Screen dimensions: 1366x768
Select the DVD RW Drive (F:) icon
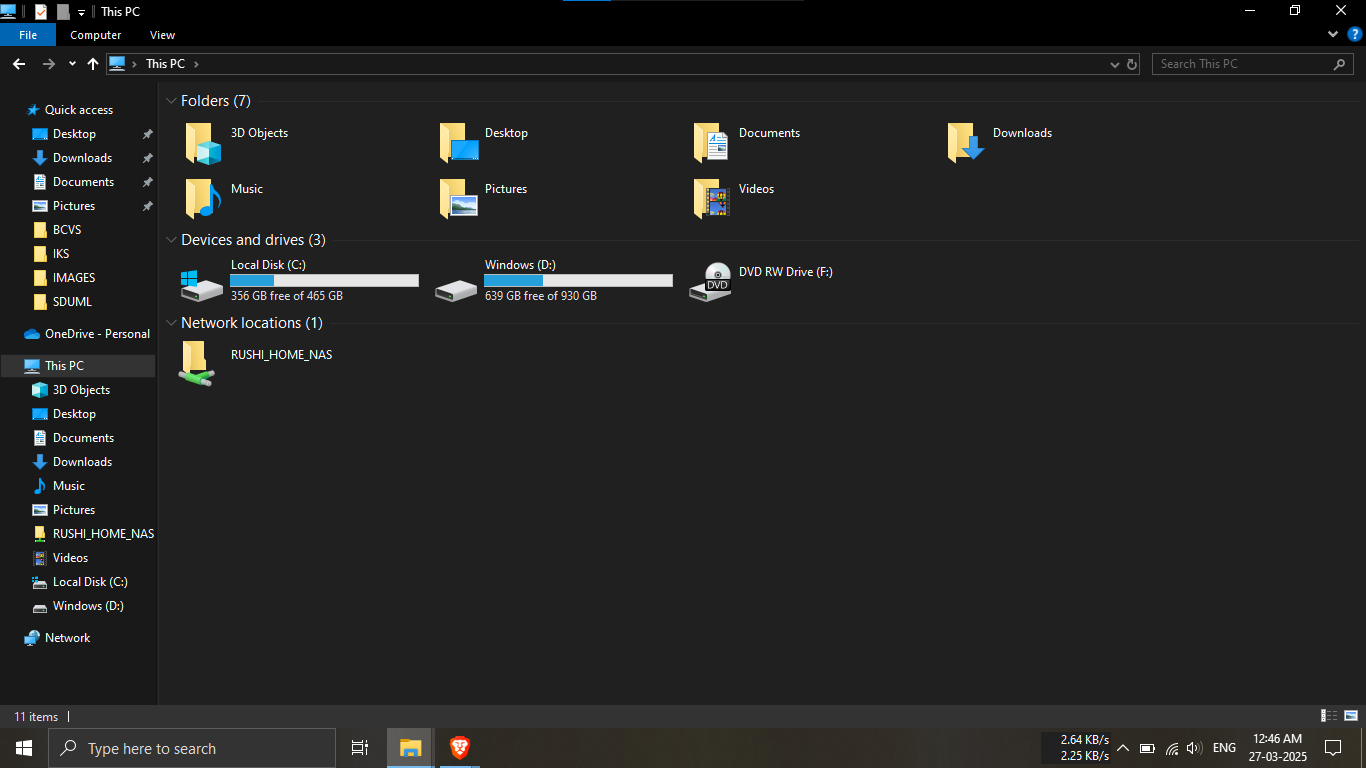tap(711, 282)
